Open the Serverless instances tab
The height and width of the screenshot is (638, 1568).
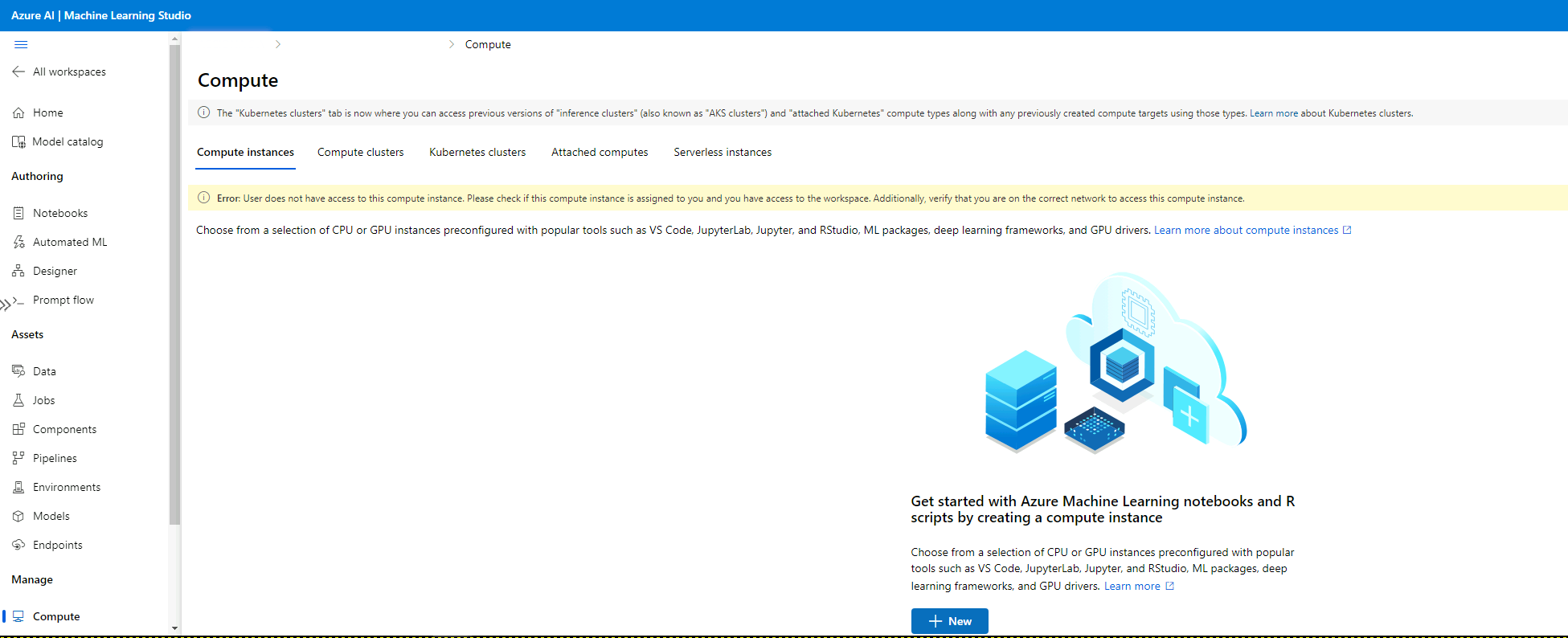pyautogui.click(x=722, y=153)
